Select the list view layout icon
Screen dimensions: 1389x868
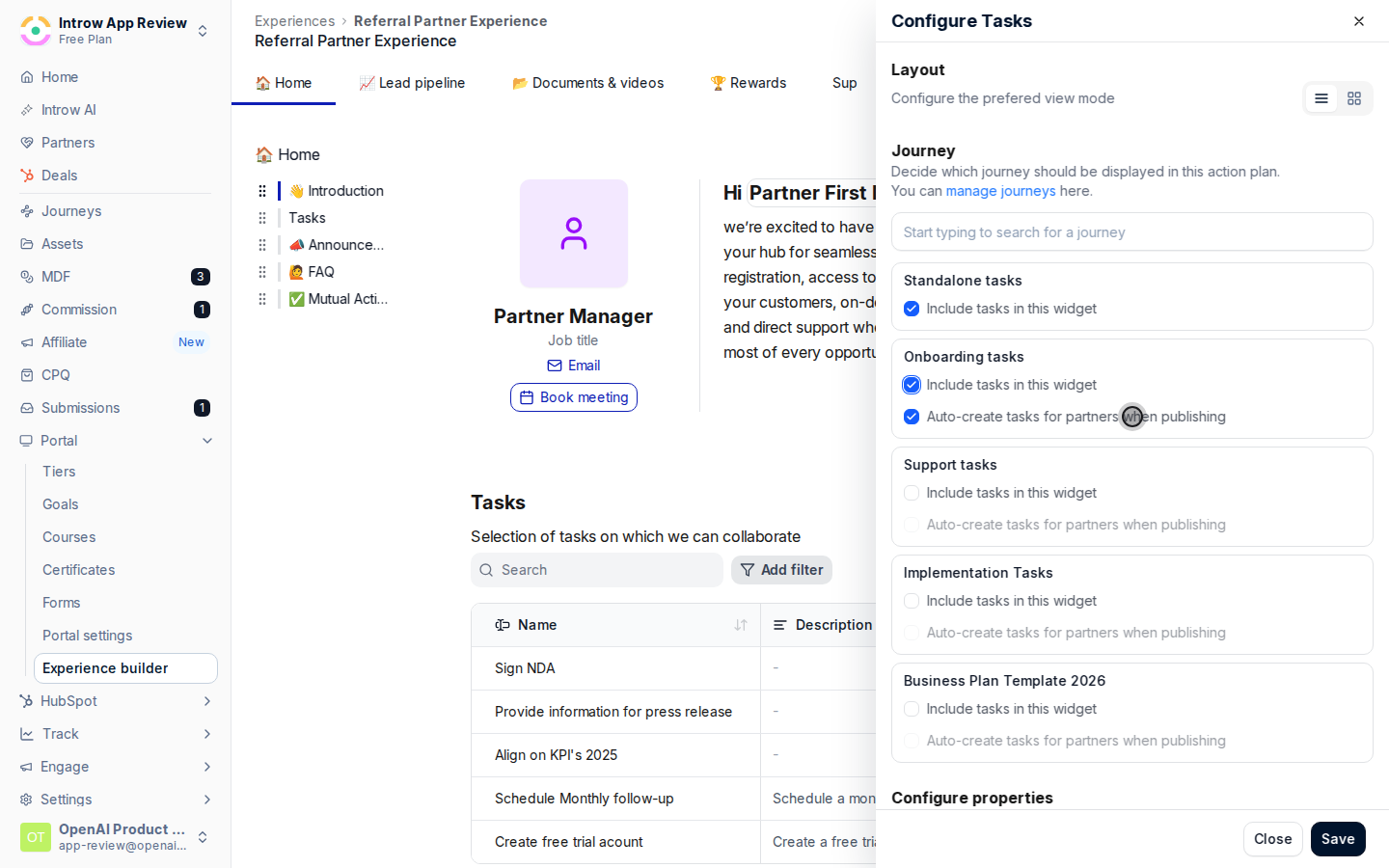pos(1321,98)
